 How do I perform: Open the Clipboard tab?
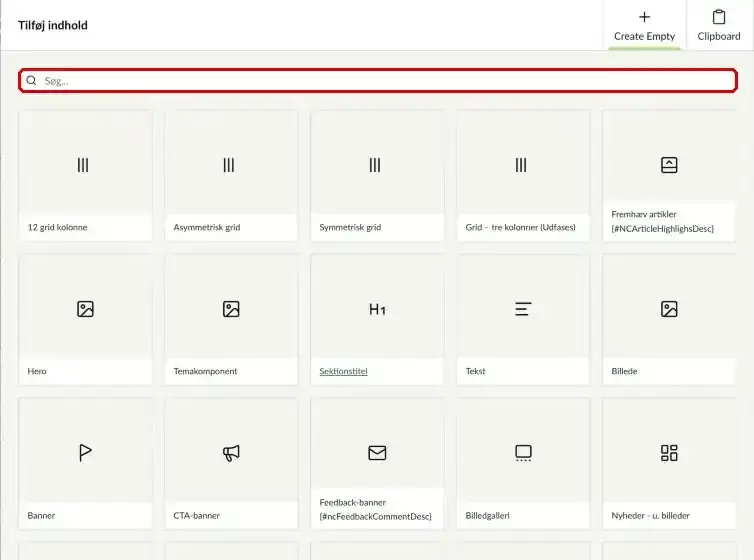(719, 25)
